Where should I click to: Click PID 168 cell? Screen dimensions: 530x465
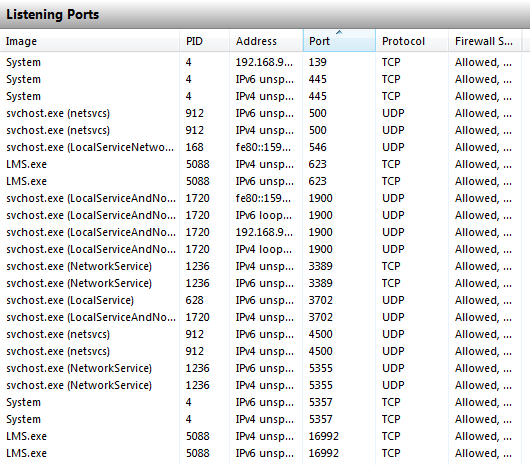194,147
